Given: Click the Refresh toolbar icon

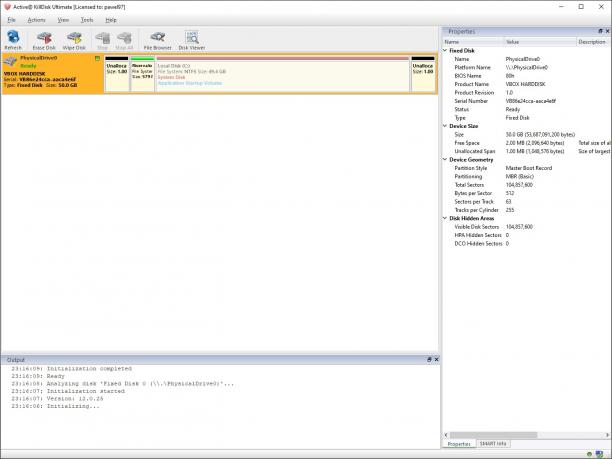Looking at the screenshot, I should [13, 40].
